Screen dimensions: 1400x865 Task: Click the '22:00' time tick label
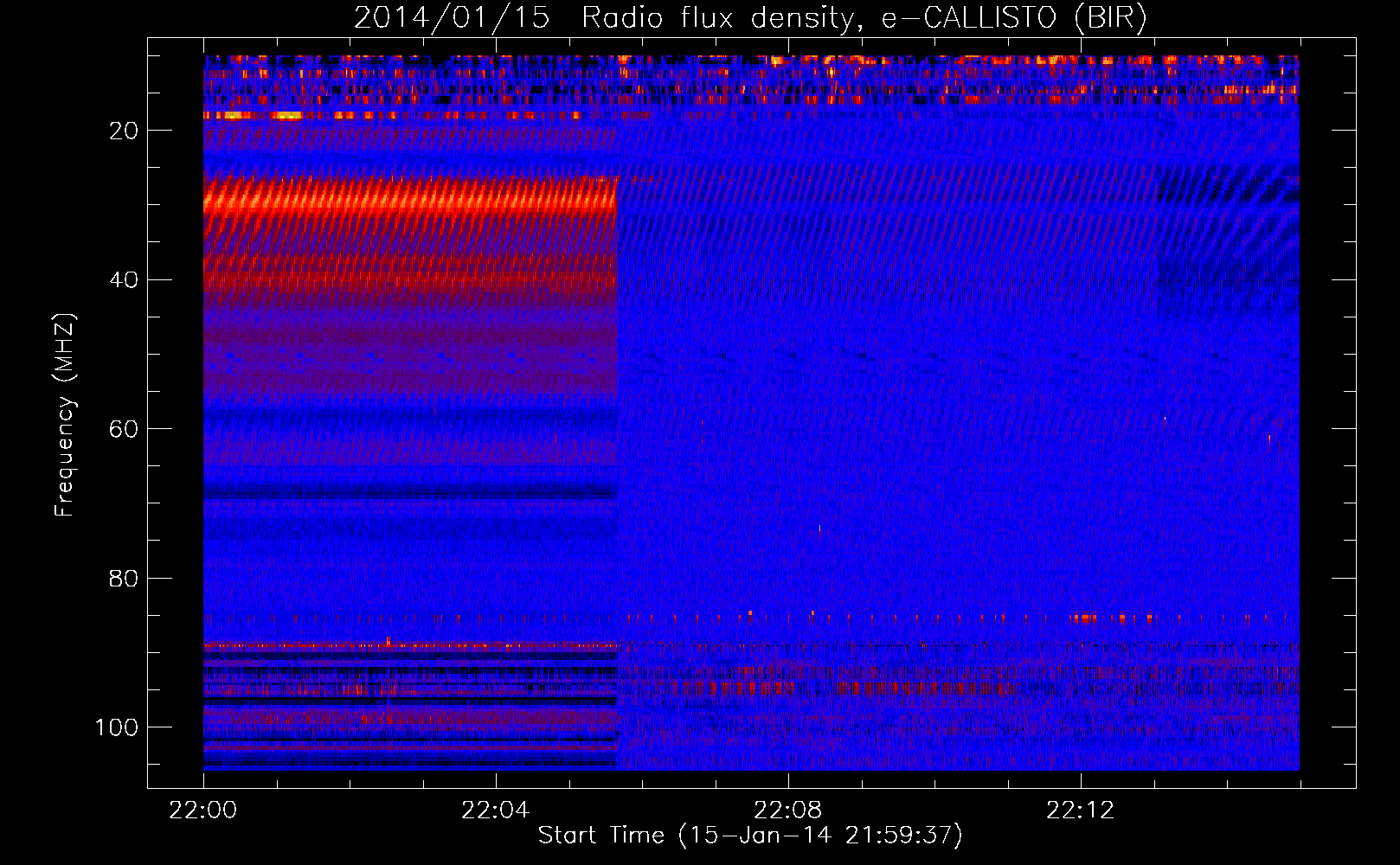[x=203, y=811]
